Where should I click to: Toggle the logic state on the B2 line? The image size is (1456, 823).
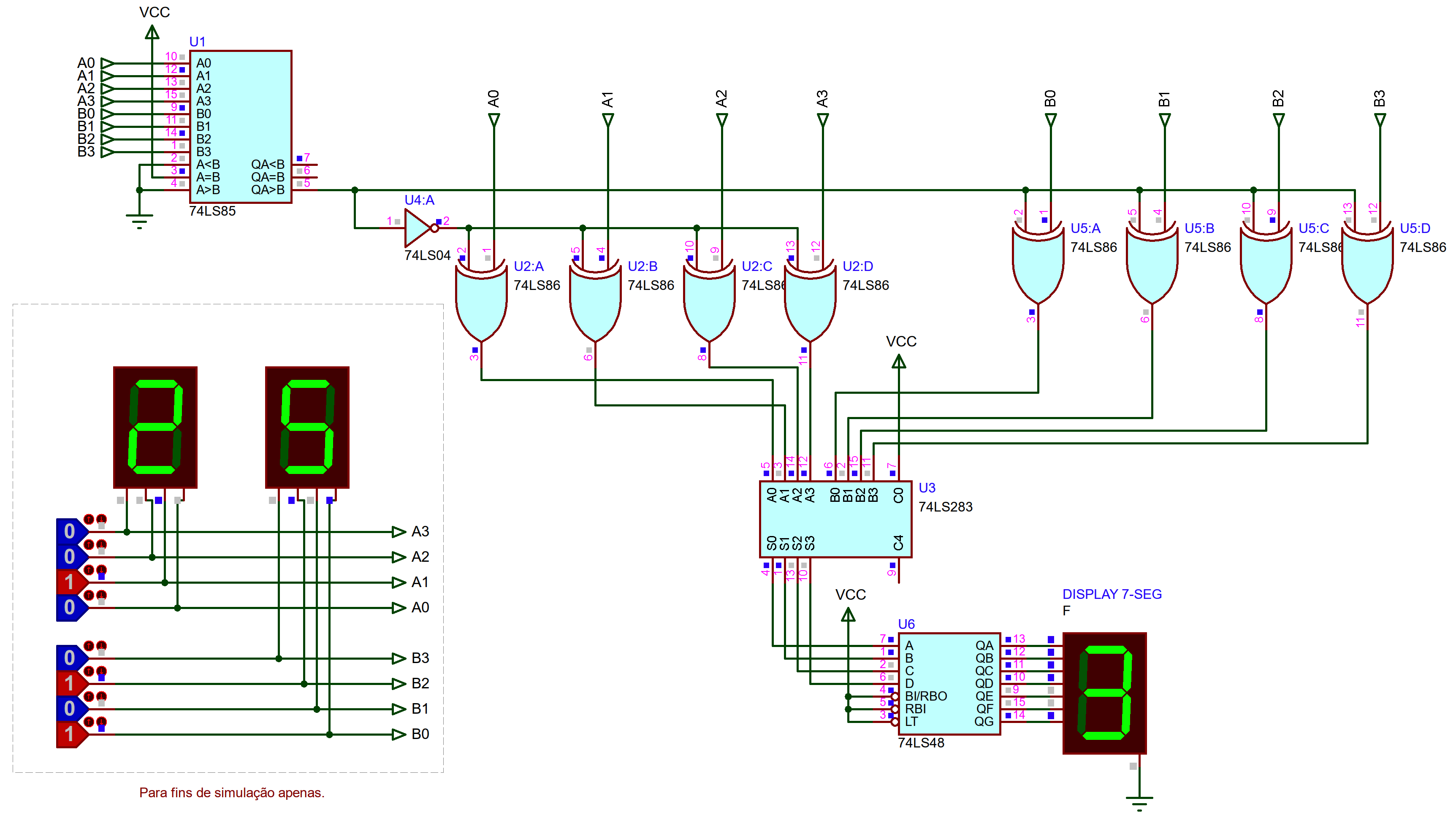[72, 683]
